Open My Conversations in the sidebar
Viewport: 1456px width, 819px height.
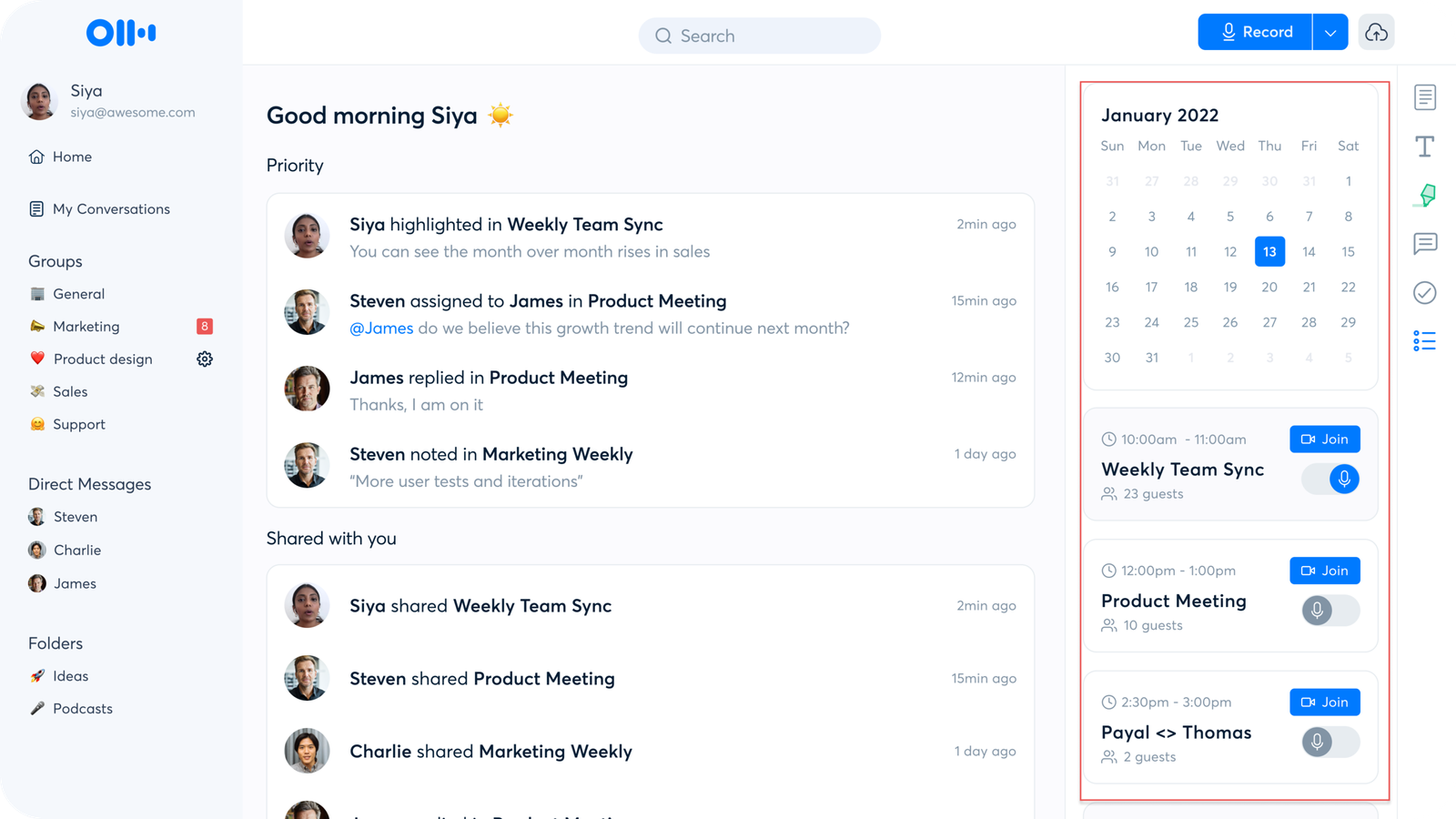[111, 208]
